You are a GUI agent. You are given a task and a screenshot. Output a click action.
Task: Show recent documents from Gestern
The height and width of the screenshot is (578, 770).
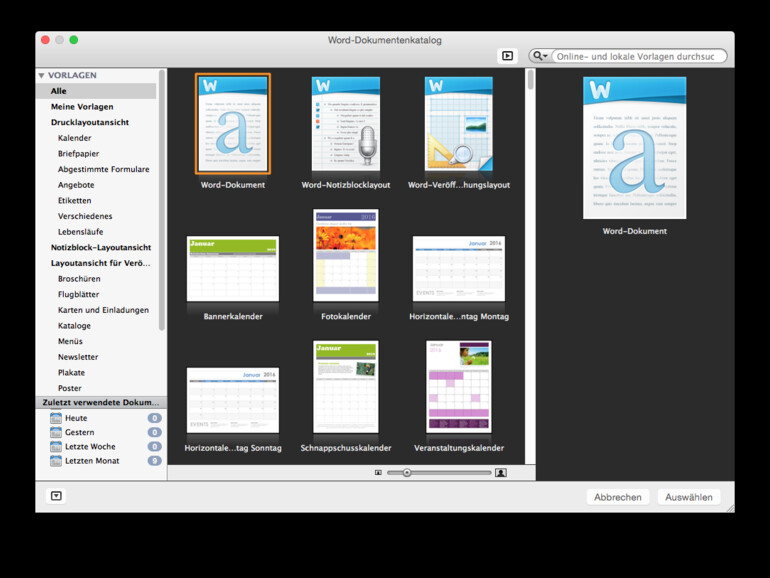pyautogui.click(x=80, y=432)
